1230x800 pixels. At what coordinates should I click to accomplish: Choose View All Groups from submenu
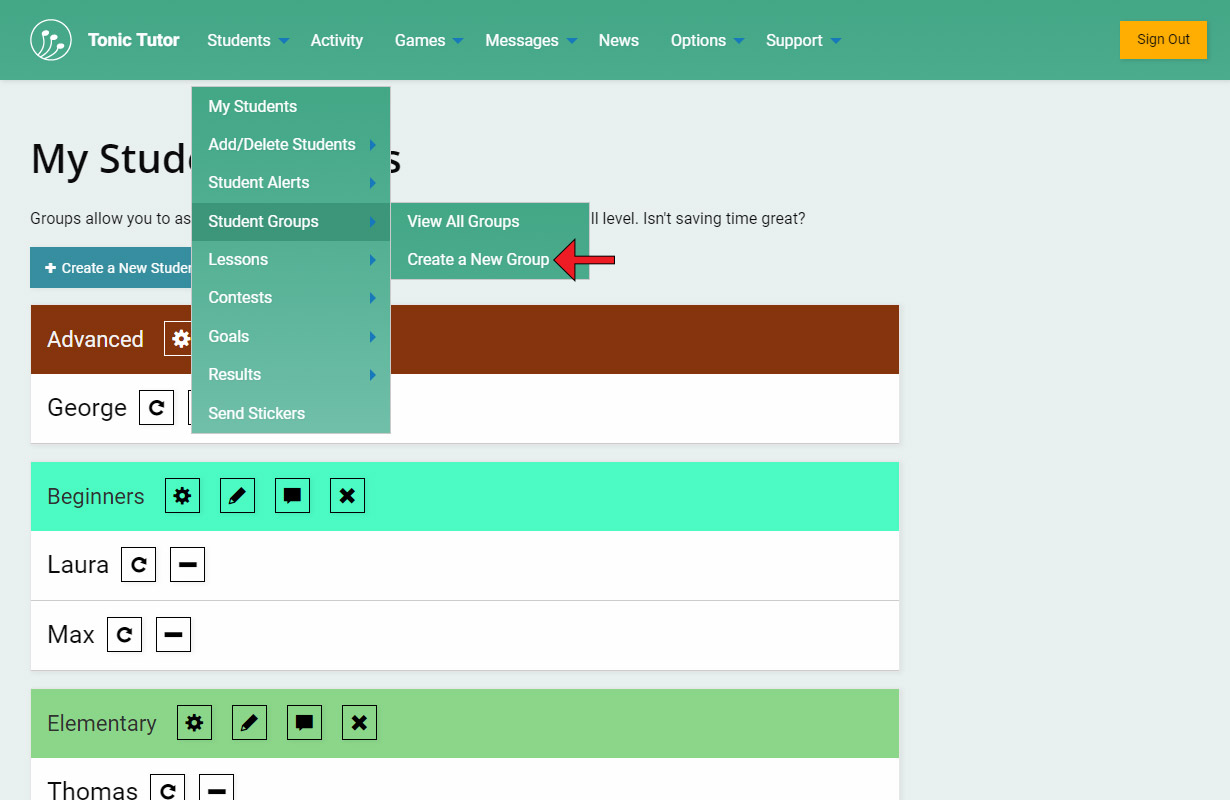coord(463,222)
